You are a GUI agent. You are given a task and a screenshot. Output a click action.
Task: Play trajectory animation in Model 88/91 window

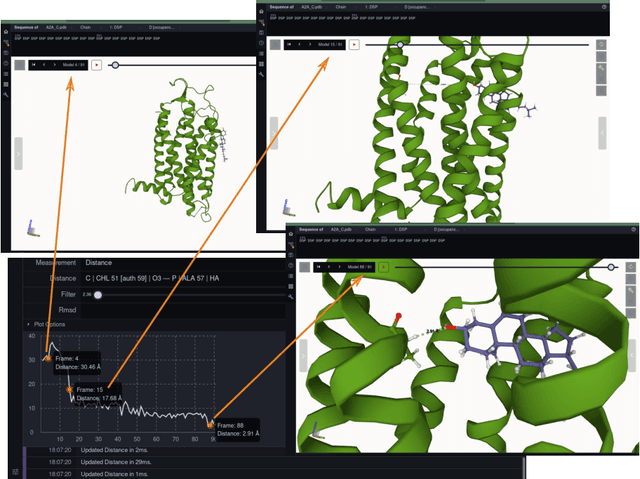384,267
